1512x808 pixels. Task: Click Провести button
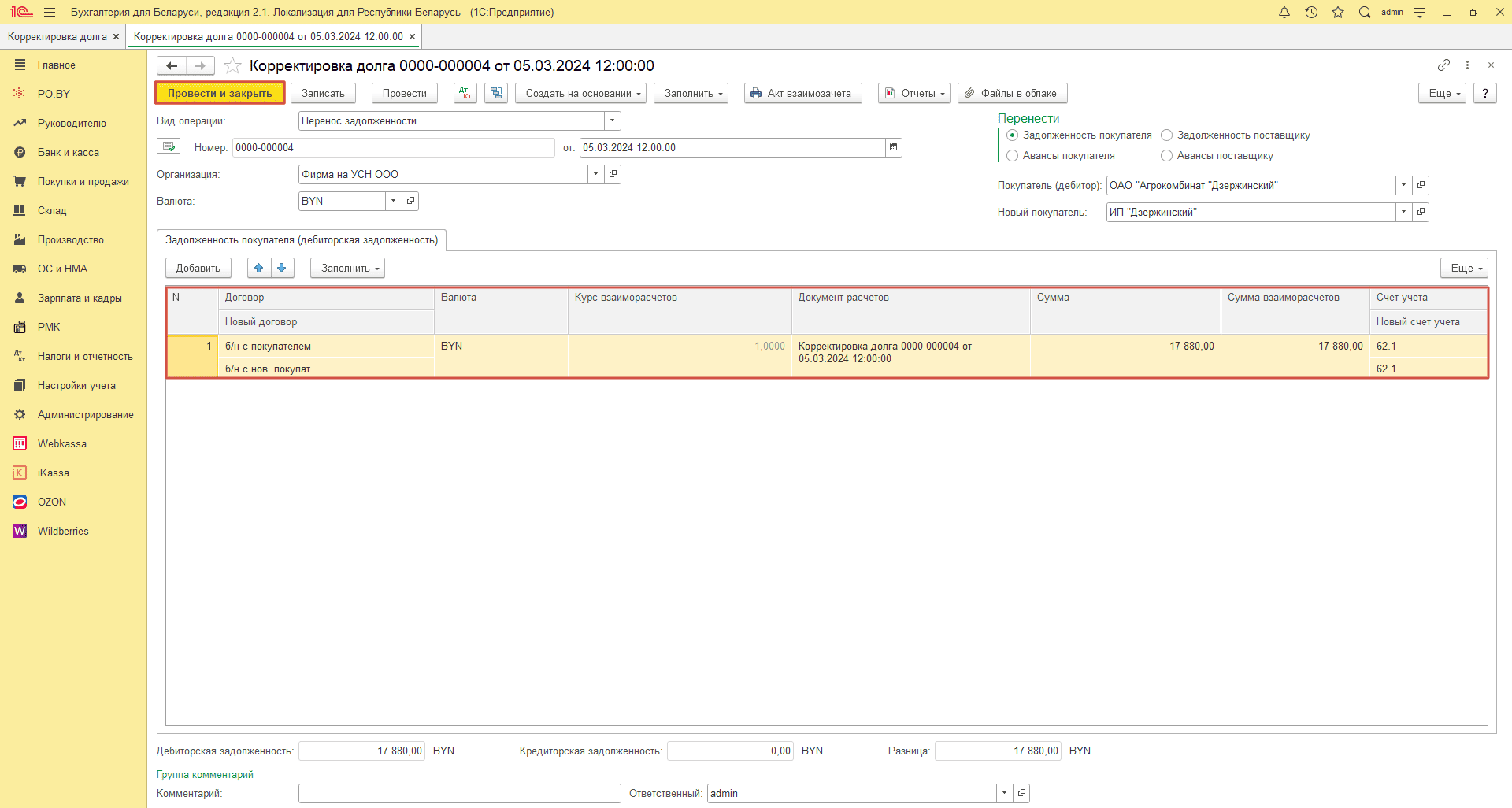tap(405, 93)
